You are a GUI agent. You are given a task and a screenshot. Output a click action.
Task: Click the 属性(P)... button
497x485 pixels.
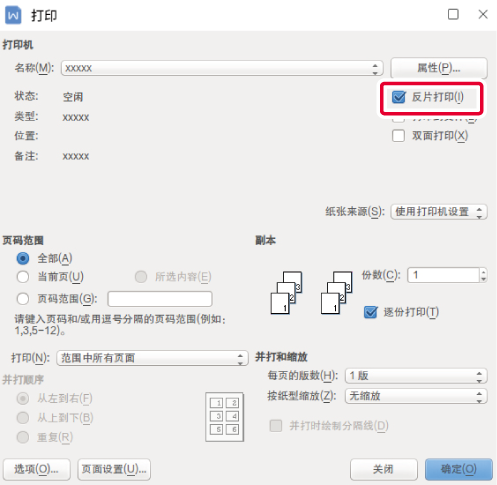coord(439,68)
